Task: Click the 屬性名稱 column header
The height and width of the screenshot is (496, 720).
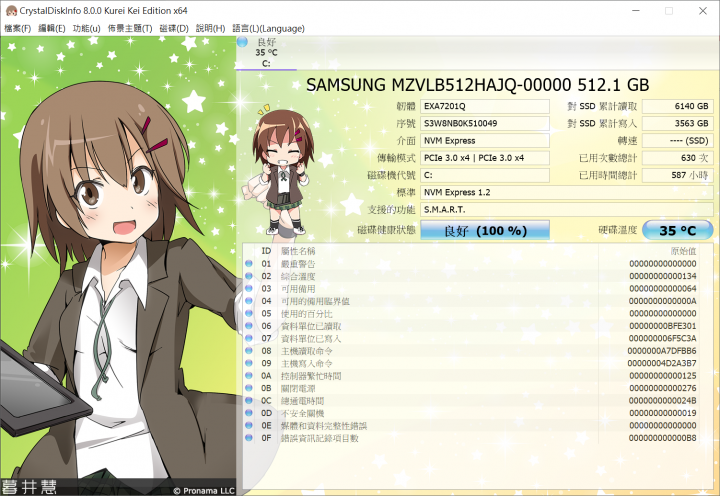Action: [298, 251]
